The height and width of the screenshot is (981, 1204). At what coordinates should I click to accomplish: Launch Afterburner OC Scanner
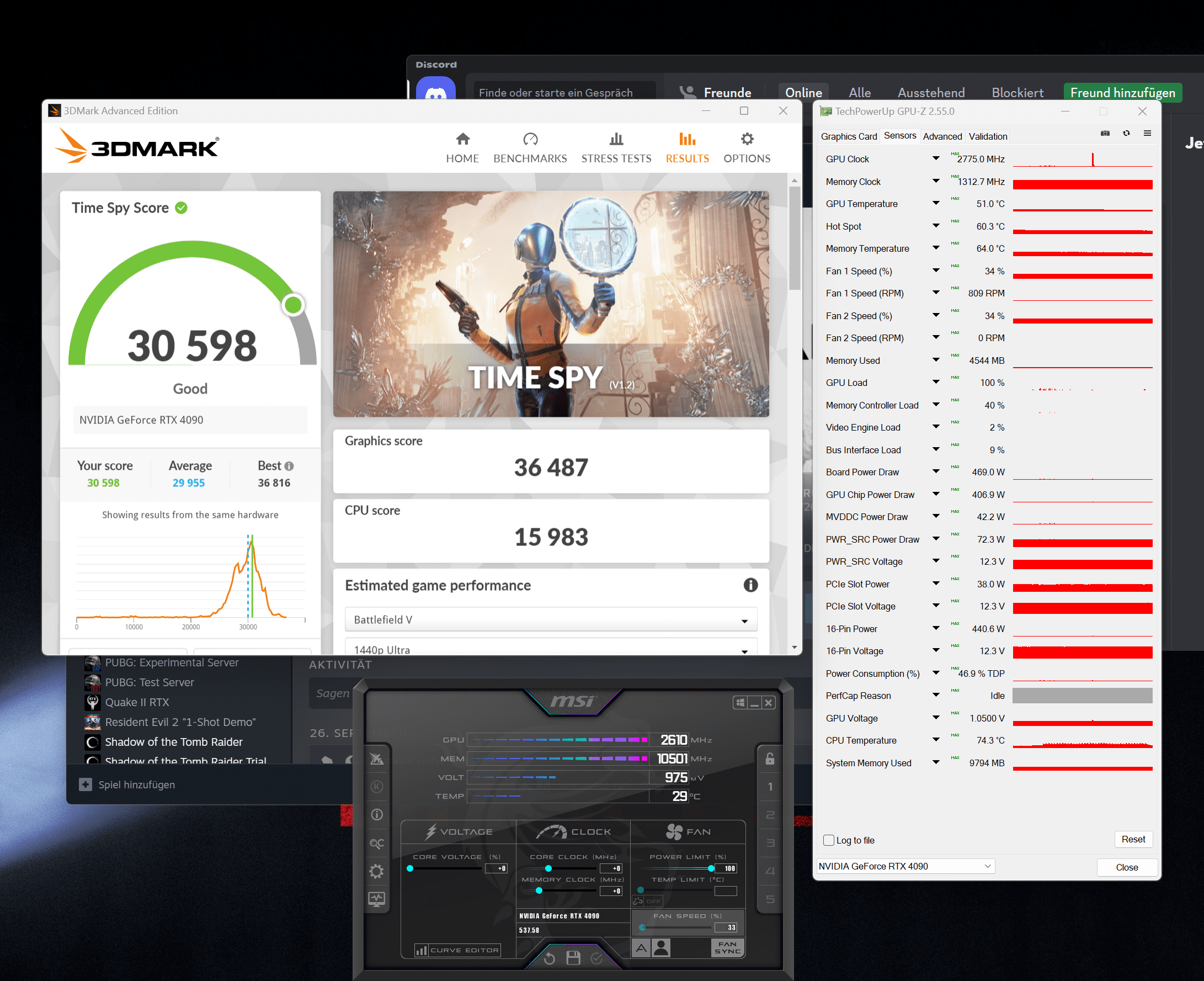(377, 843)
